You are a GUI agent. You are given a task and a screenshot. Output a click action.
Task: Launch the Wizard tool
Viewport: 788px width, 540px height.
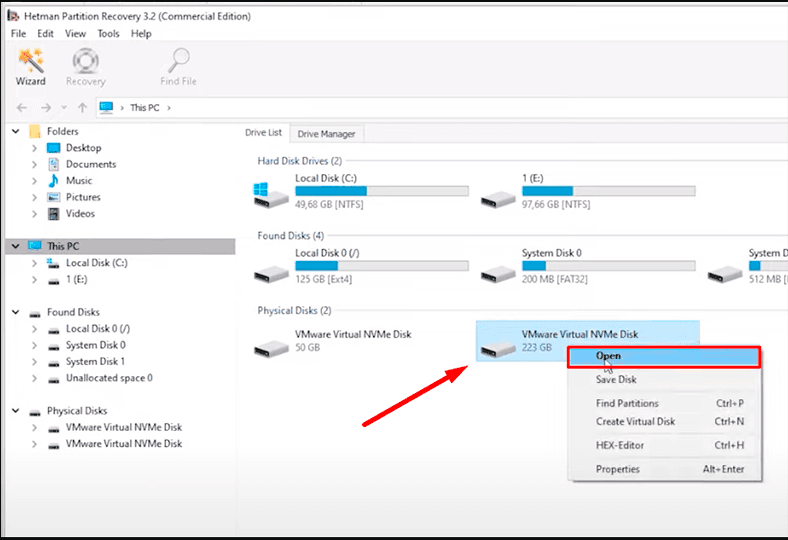pyautogui.click(x=31, y=67)
